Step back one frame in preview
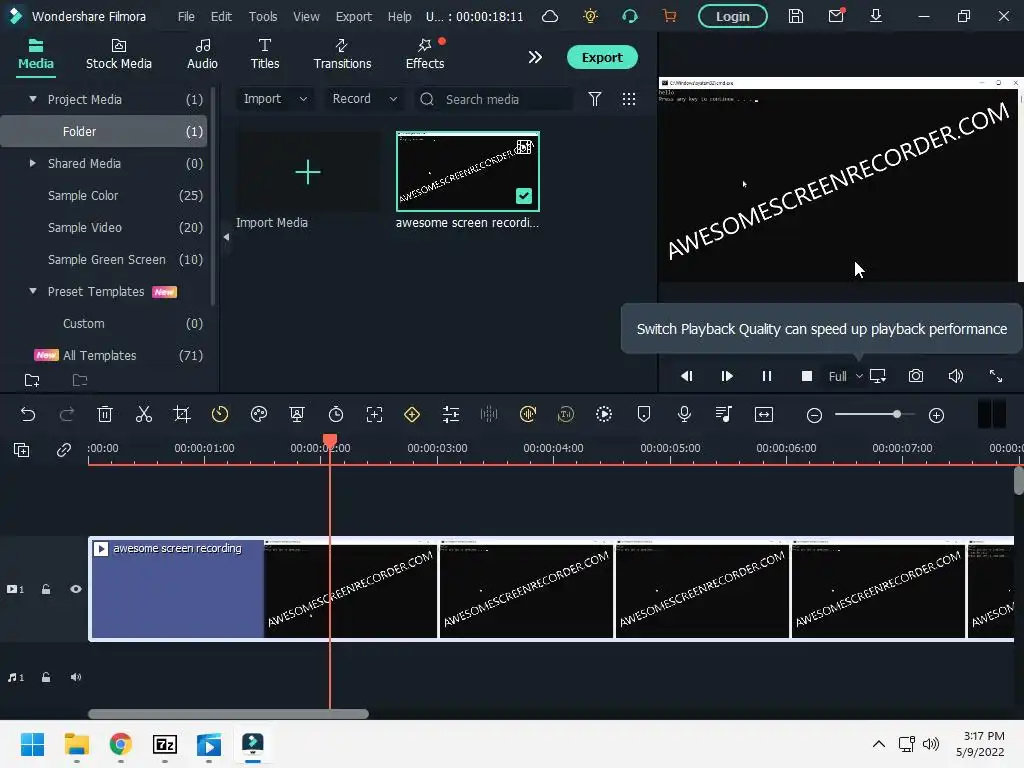Viewport: 1024px width, 768px height. pos(686,376)
